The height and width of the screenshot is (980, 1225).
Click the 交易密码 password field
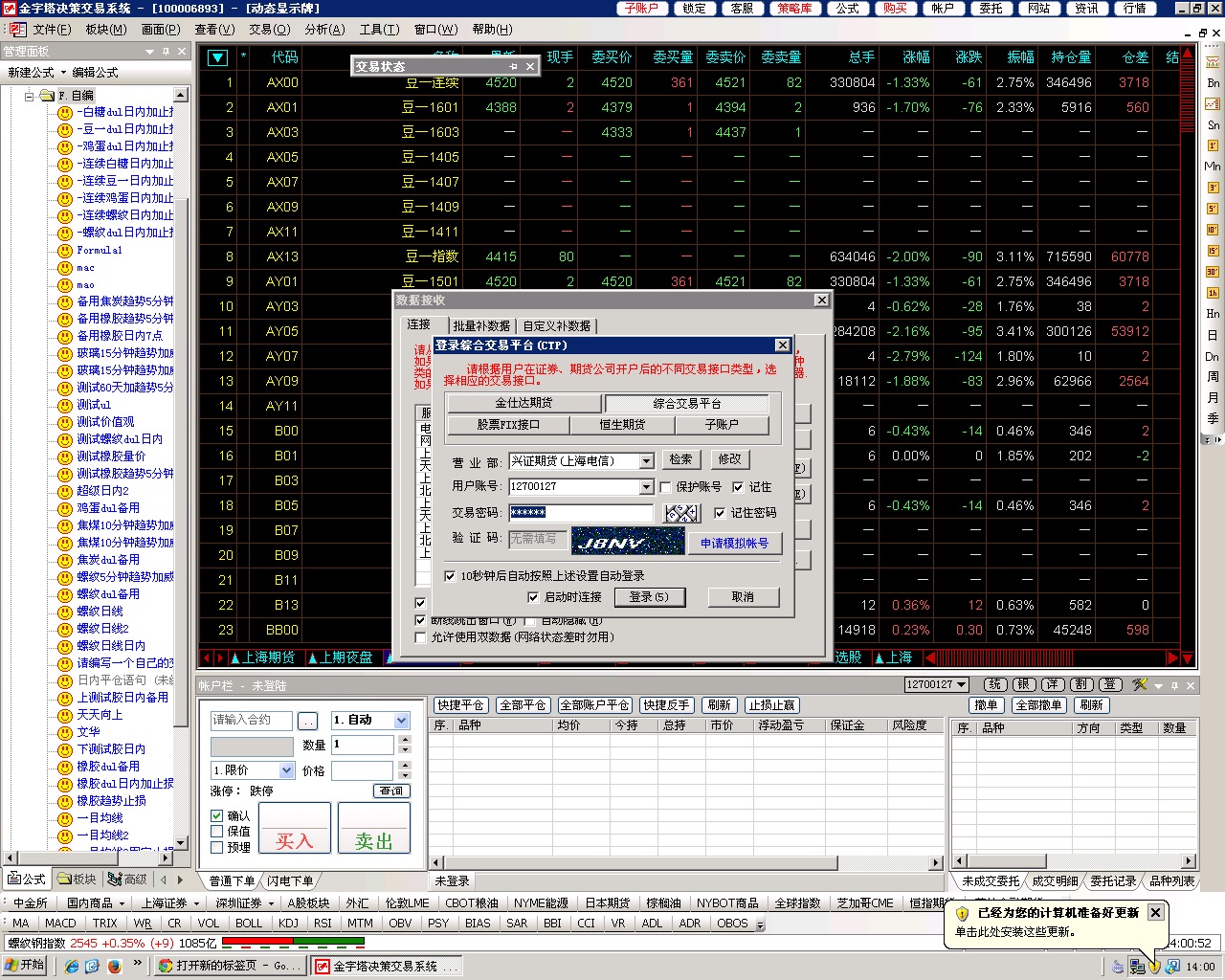coord(580,513)
